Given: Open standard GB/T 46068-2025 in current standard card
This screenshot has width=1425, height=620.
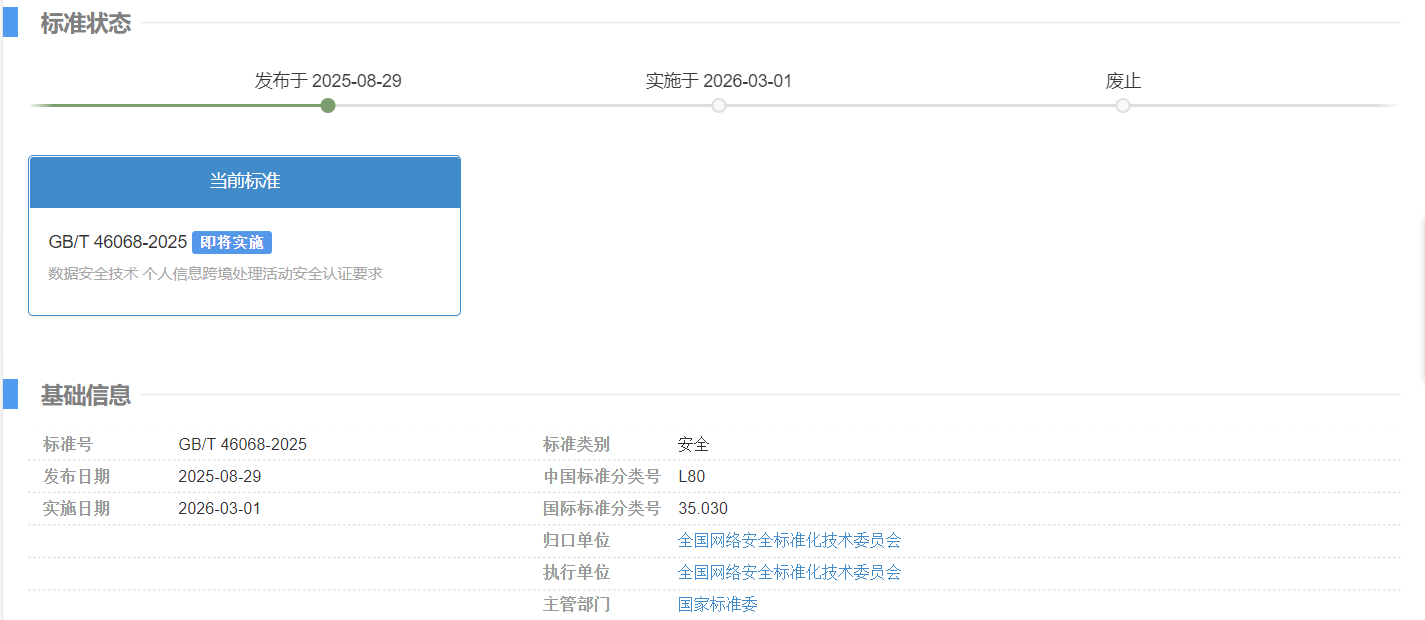Looking at the screenshot, I should pos(118,242).
